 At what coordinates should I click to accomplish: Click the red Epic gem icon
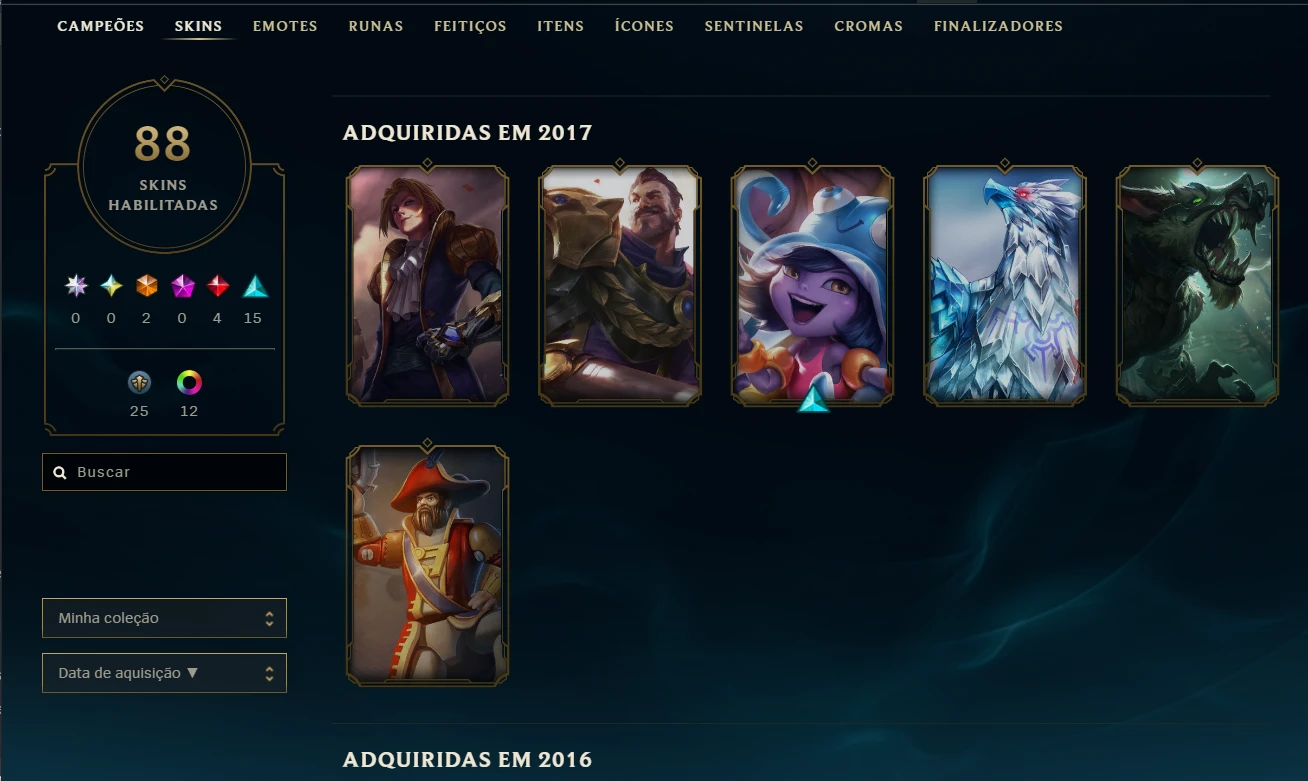click(x=218, y=286)
